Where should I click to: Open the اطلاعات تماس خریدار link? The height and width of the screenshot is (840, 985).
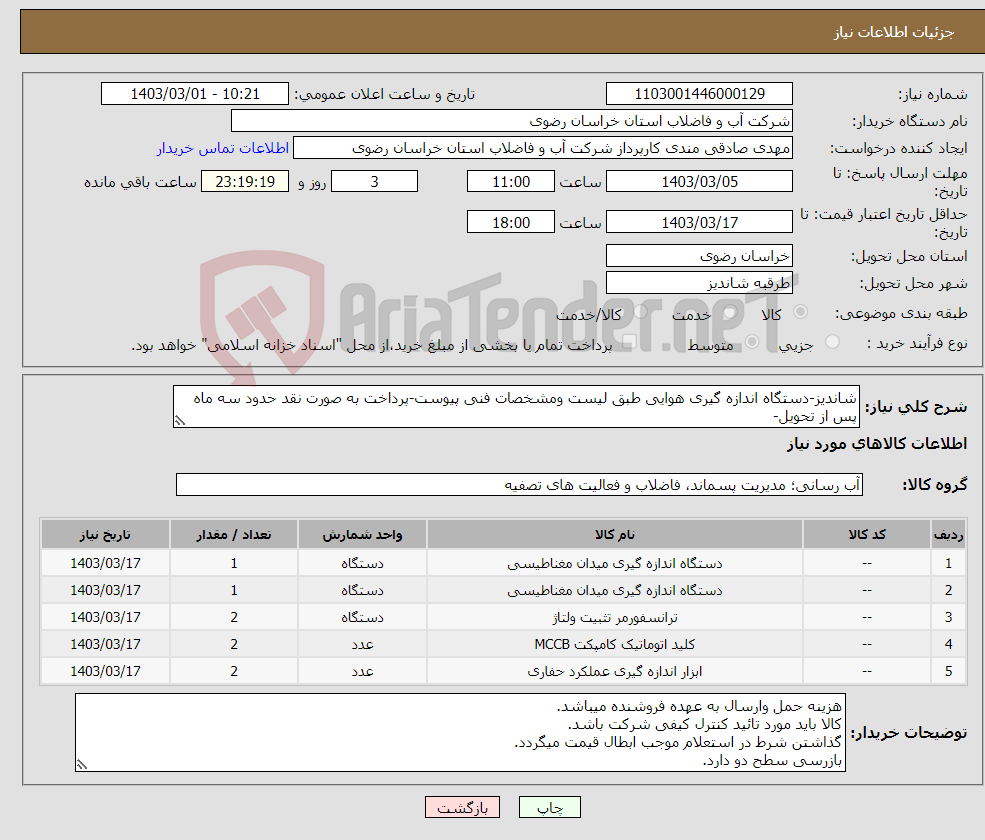point(222,148)
